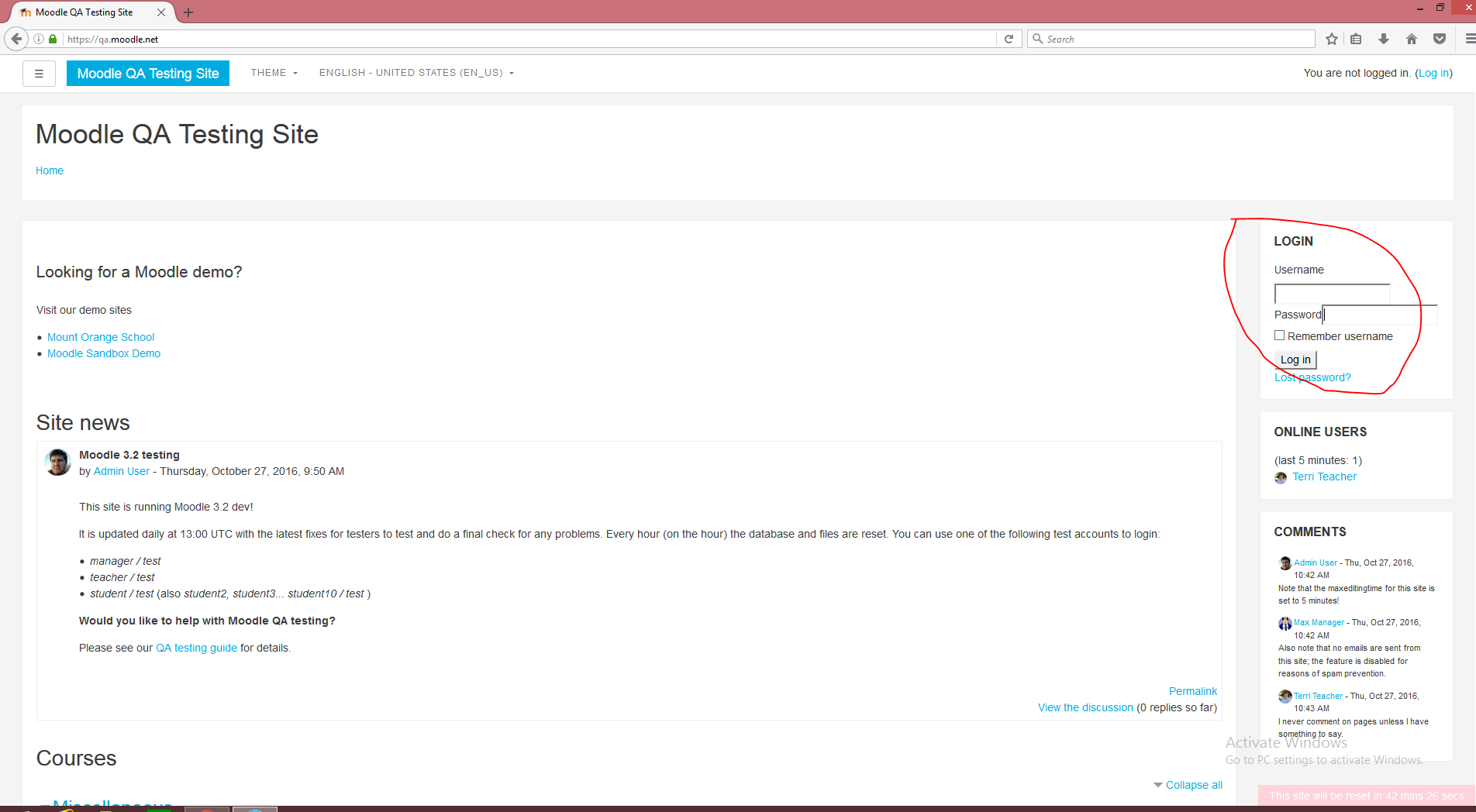Open Admin User link in Comments
Image resolution: width=1476 pixels, height=812 pixels.
point(1316,563)
